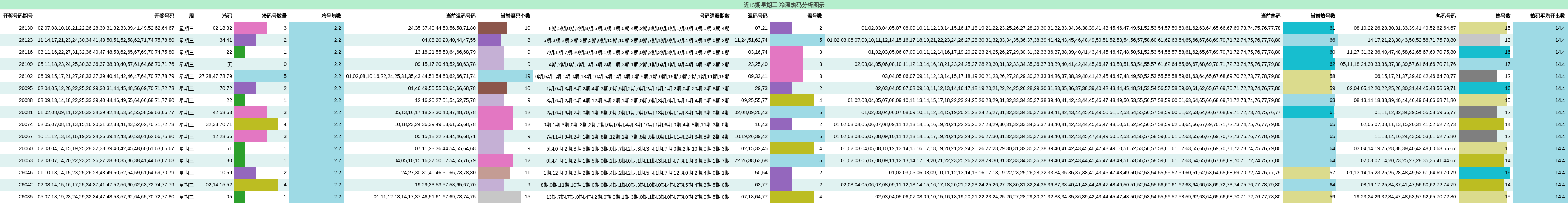Screen dimensions: 1568x203
Task: Click the 当前温码号码 column header
Action: (460, 16)
